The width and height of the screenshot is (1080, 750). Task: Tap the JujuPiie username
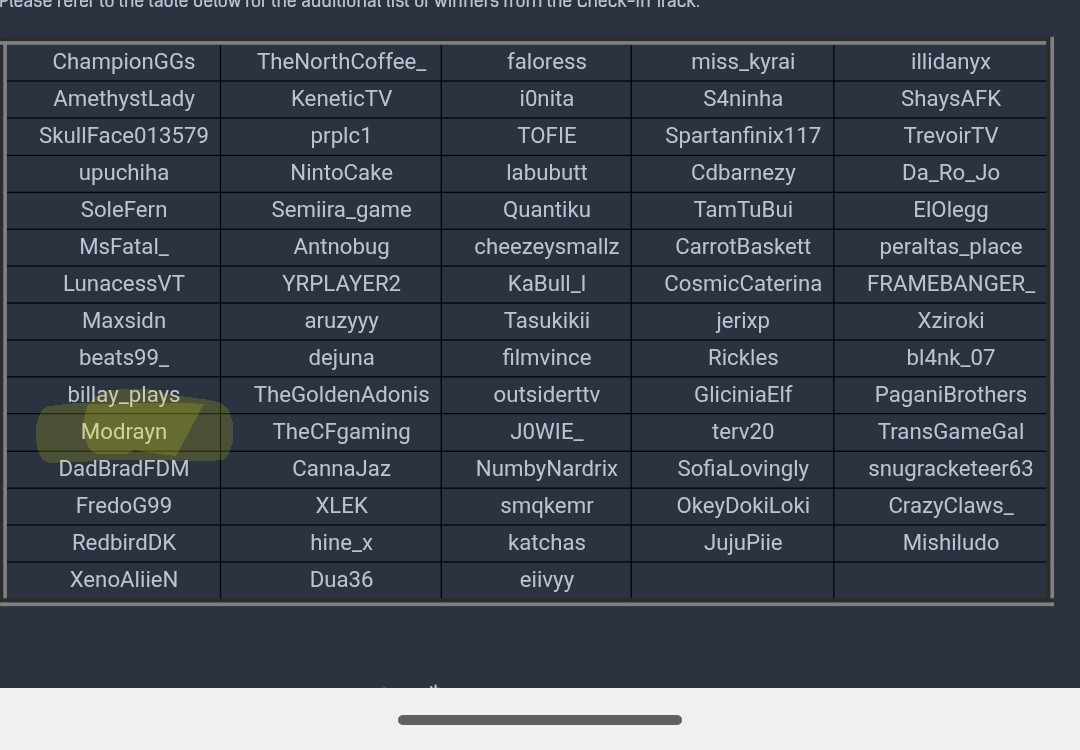coord(743,543)
